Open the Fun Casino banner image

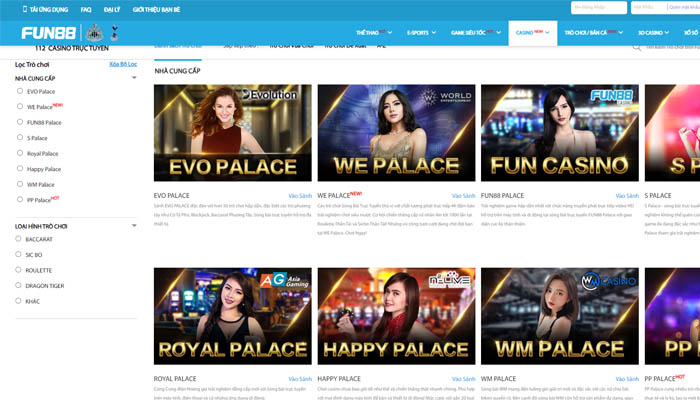pos(560,133)
